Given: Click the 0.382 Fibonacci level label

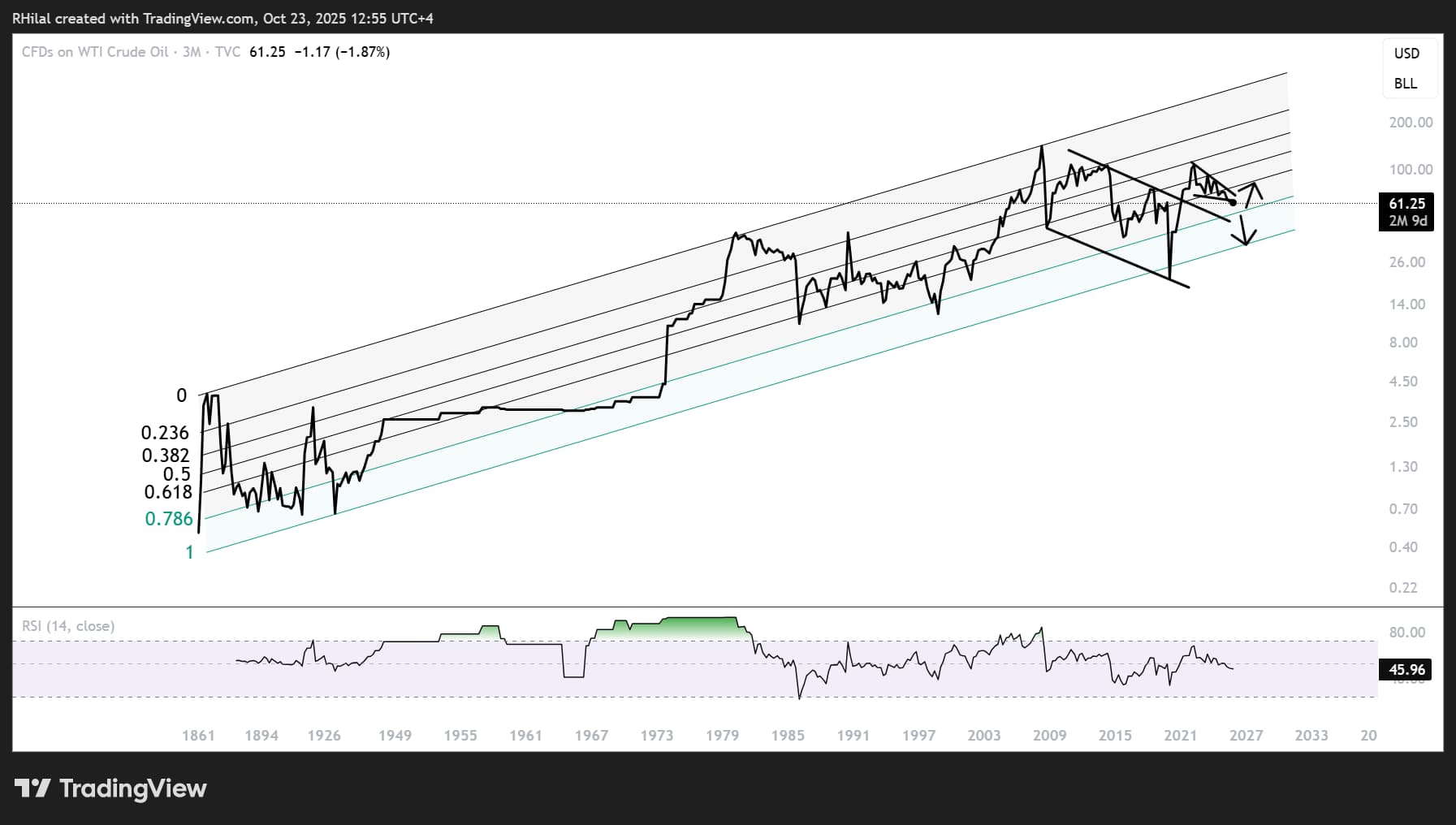Looking at the screenshot, I should tap(166, 456).
